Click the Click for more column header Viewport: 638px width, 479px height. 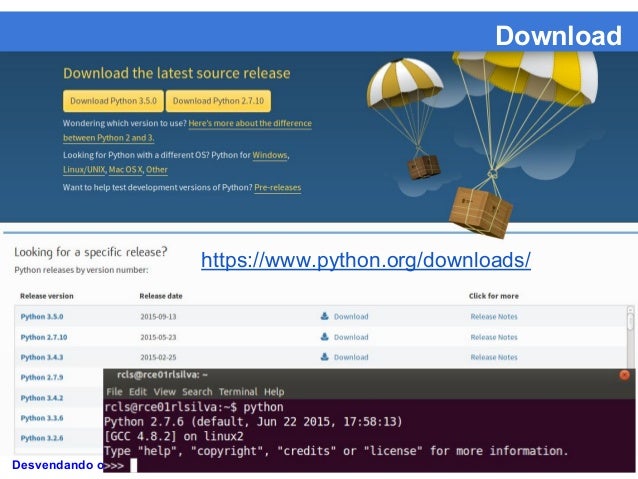click(494, 296)
